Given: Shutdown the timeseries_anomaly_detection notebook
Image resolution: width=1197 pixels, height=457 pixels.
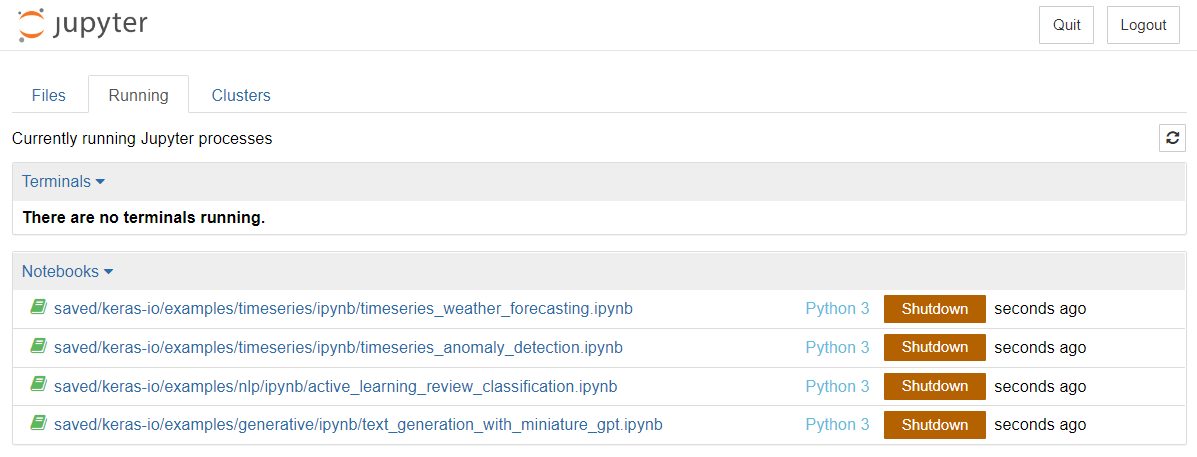Looking at the screenshot, I should pos(935,347).
